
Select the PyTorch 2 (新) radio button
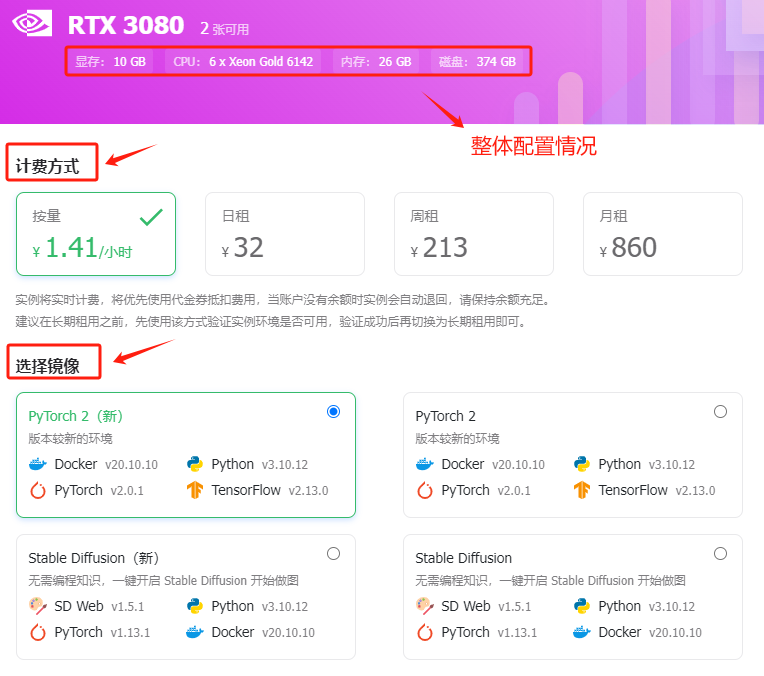333,411
